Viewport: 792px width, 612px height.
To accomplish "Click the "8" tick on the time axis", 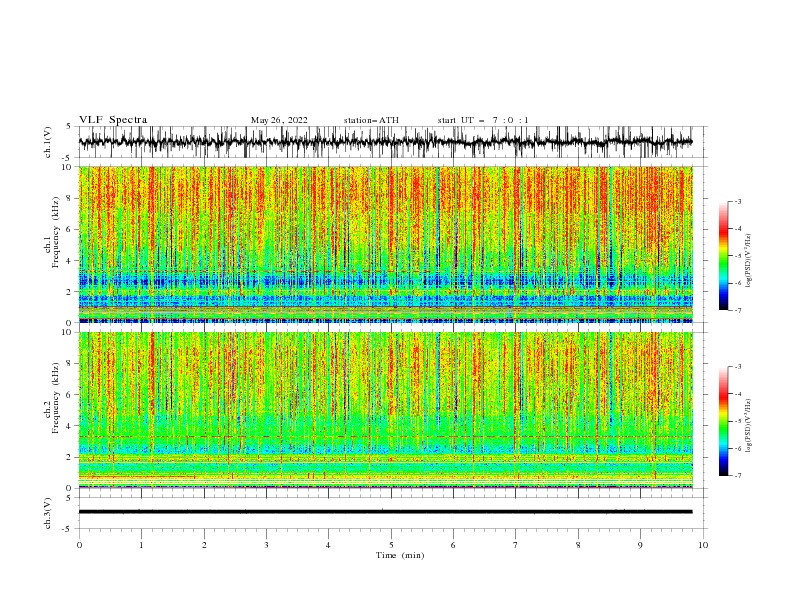I will point(578,545).
